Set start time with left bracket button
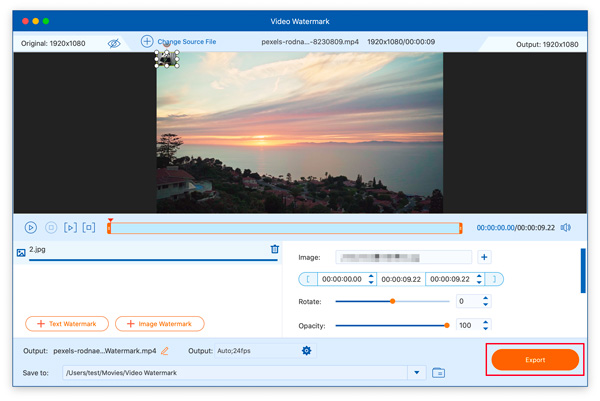Viewport: 600px width, 401px height. (308, 279)
